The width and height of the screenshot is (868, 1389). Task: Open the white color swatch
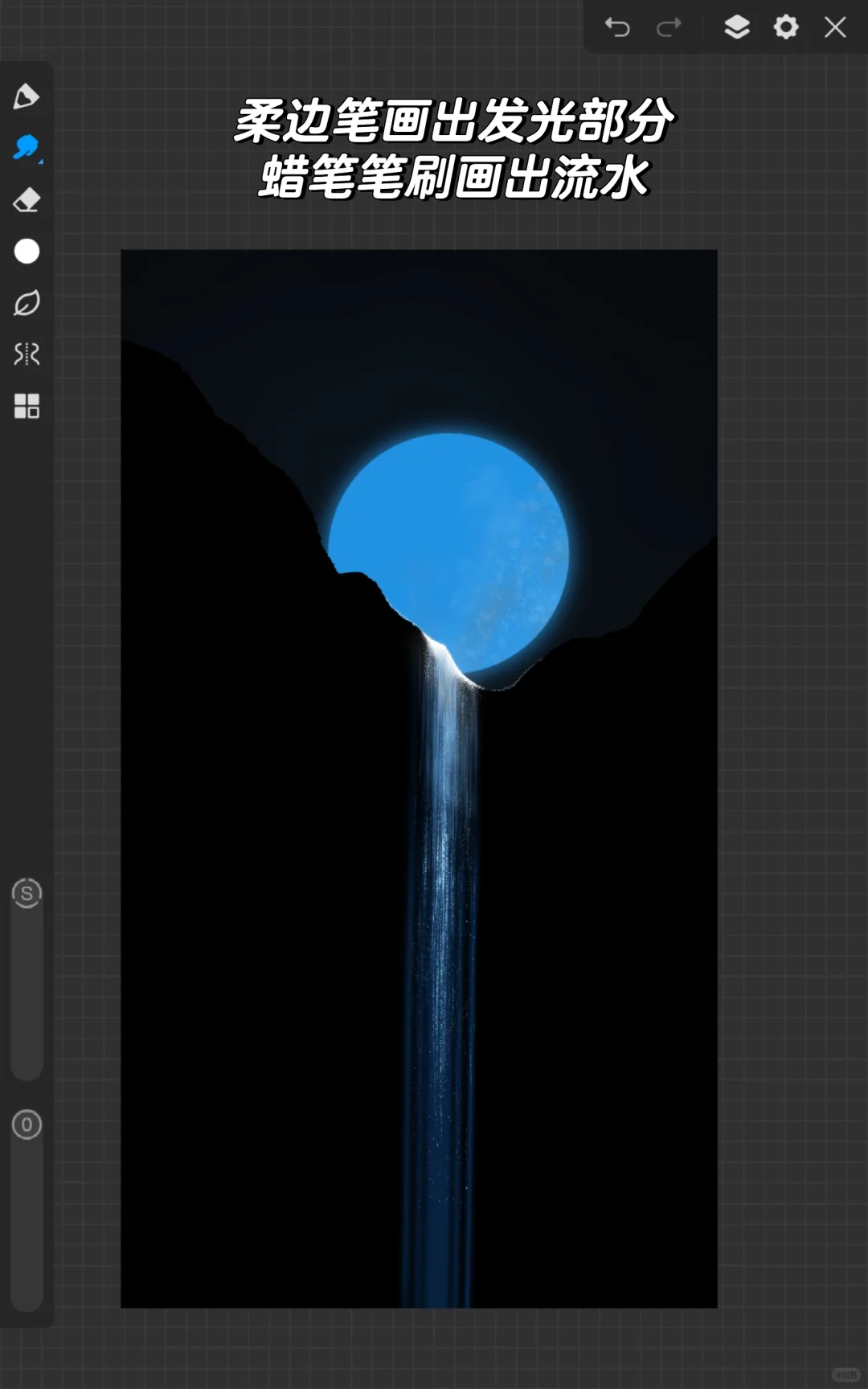click(x=27, y=252)
